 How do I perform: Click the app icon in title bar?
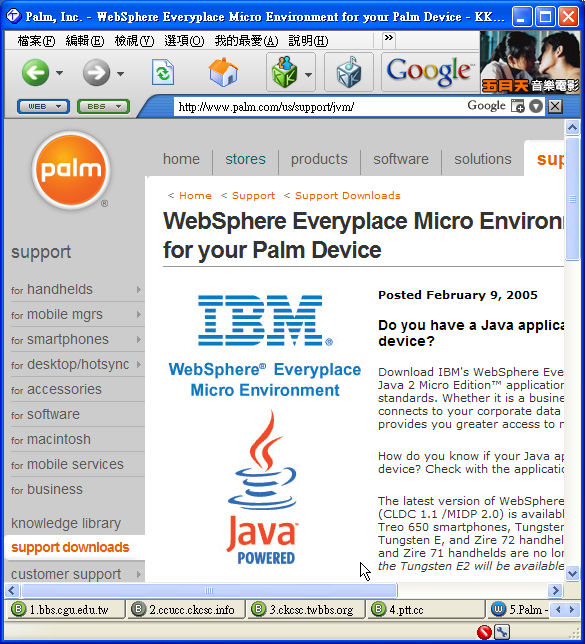point(14,16)
